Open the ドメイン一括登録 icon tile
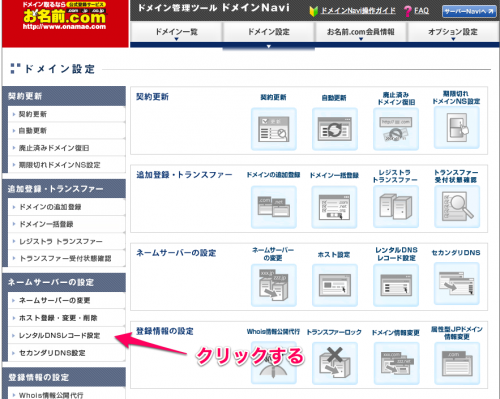500x399 pixels. pyautogui.click(x=334, y=207)
